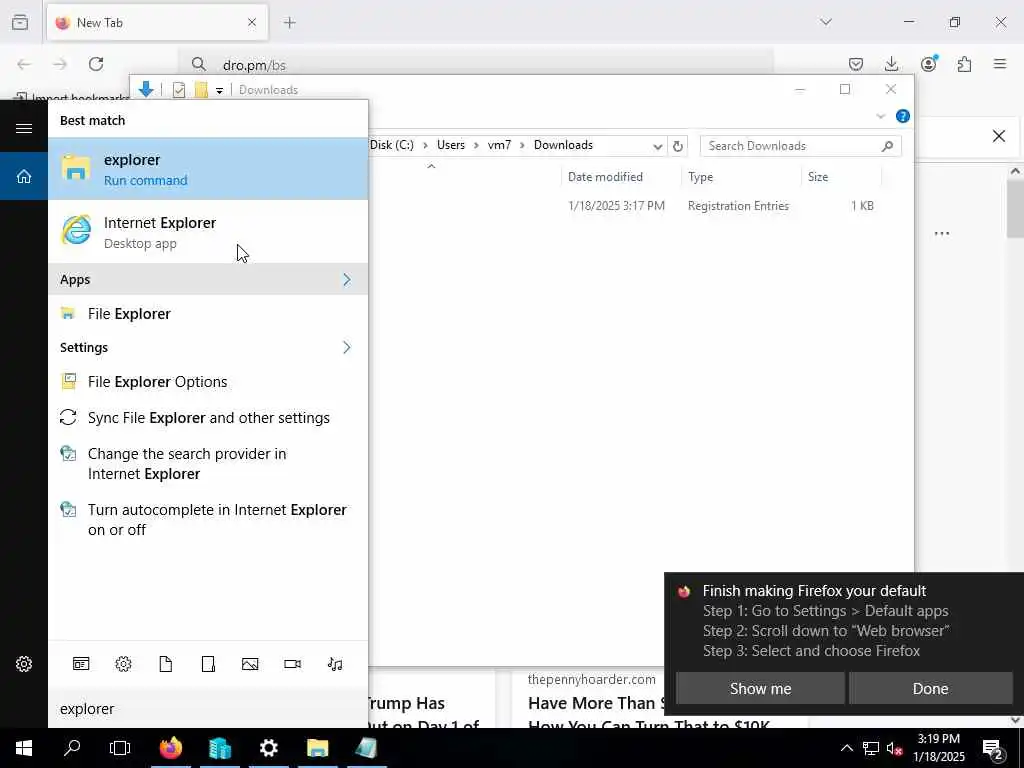Click Done in Firefox default notification

[x=930, y=689]
